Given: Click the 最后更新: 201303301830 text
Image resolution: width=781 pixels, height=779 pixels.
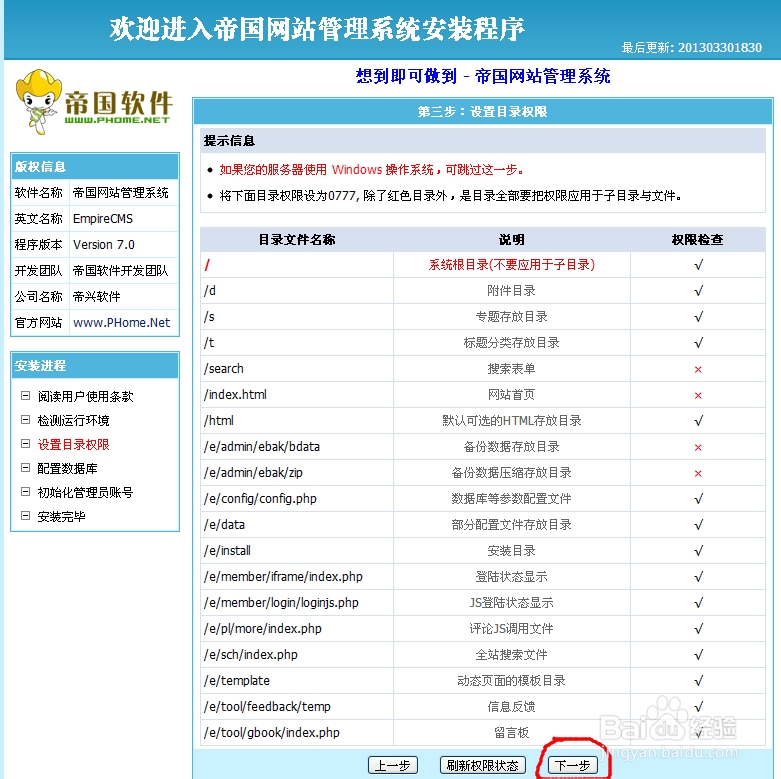Looking at the screenshot, I should tap(691, 47).
